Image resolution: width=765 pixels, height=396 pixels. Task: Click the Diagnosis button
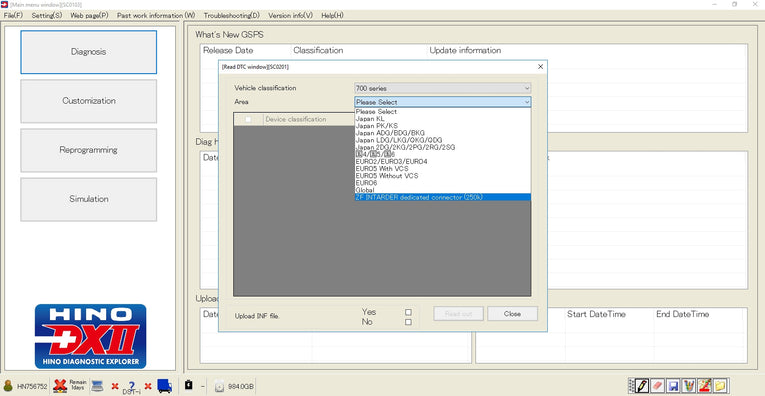[x=88, y=52]
